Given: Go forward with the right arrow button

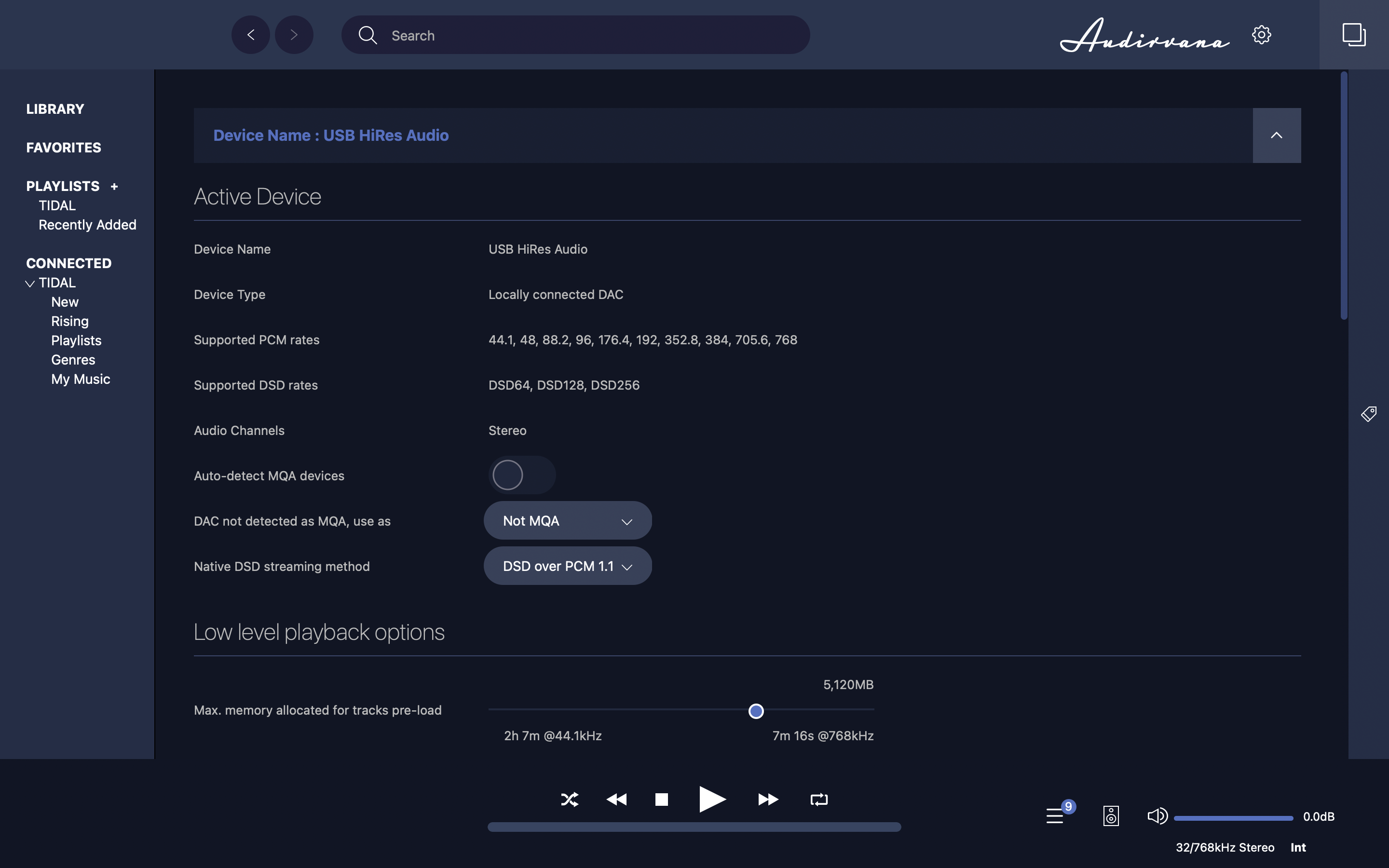Looking at the screenshot, I should (294, 35).
